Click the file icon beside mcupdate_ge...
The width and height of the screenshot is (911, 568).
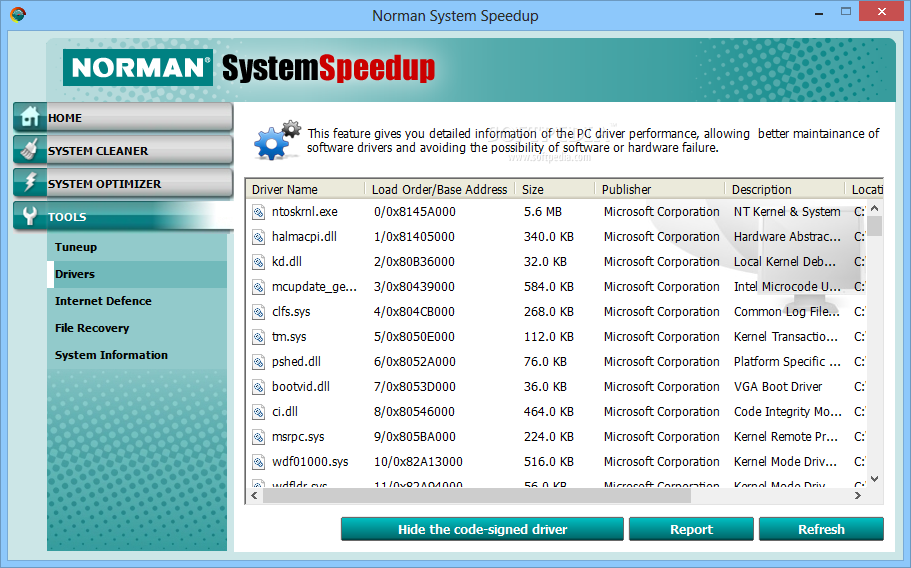click(x=258, y=287)
